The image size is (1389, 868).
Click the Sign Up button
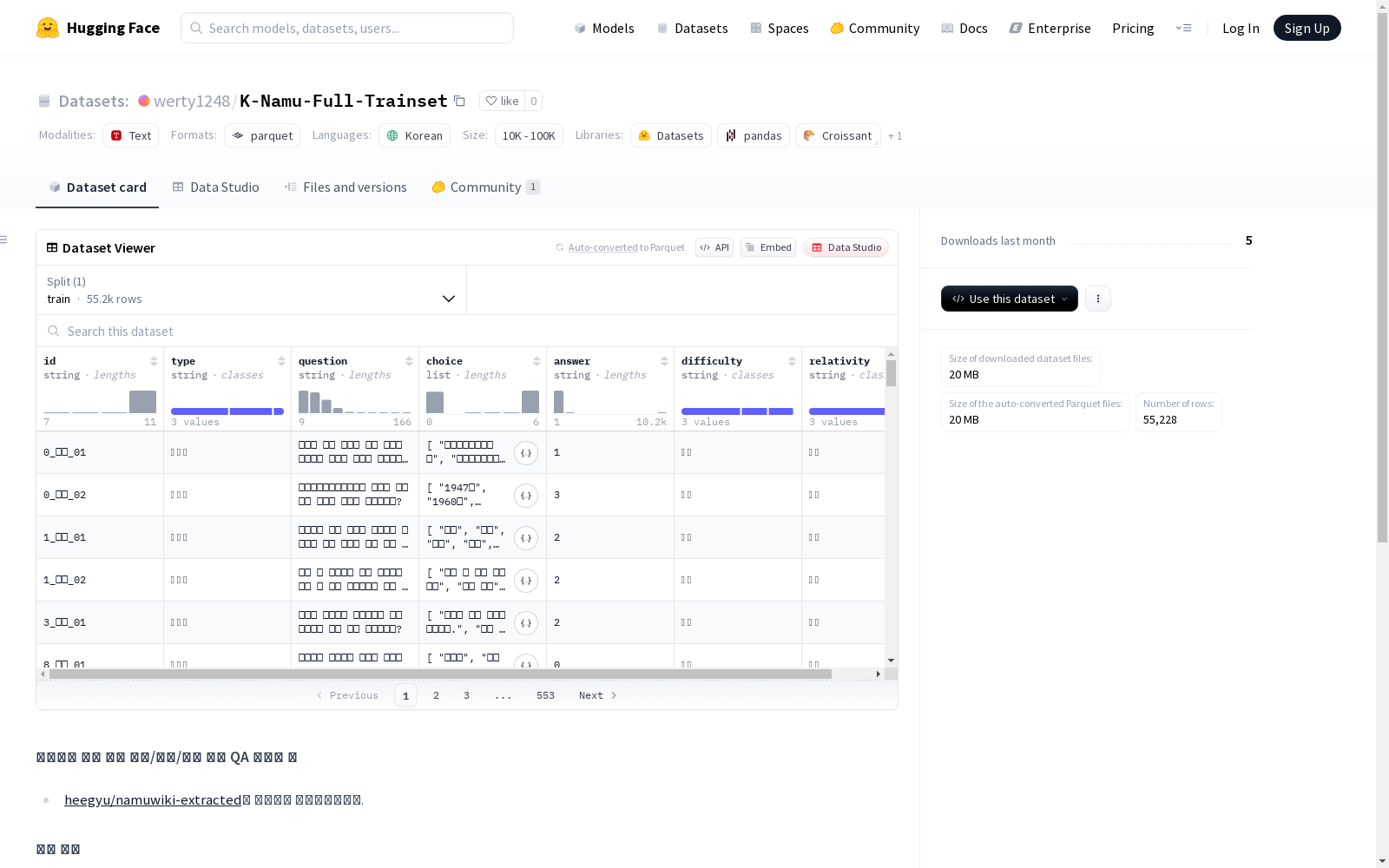[1307, 28]
